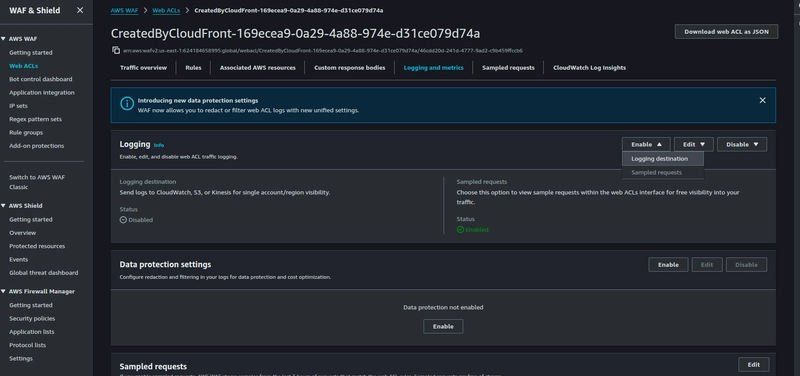Collapse the AWS Shield sidebar section
800x376 pixels.
click(4, 206)
